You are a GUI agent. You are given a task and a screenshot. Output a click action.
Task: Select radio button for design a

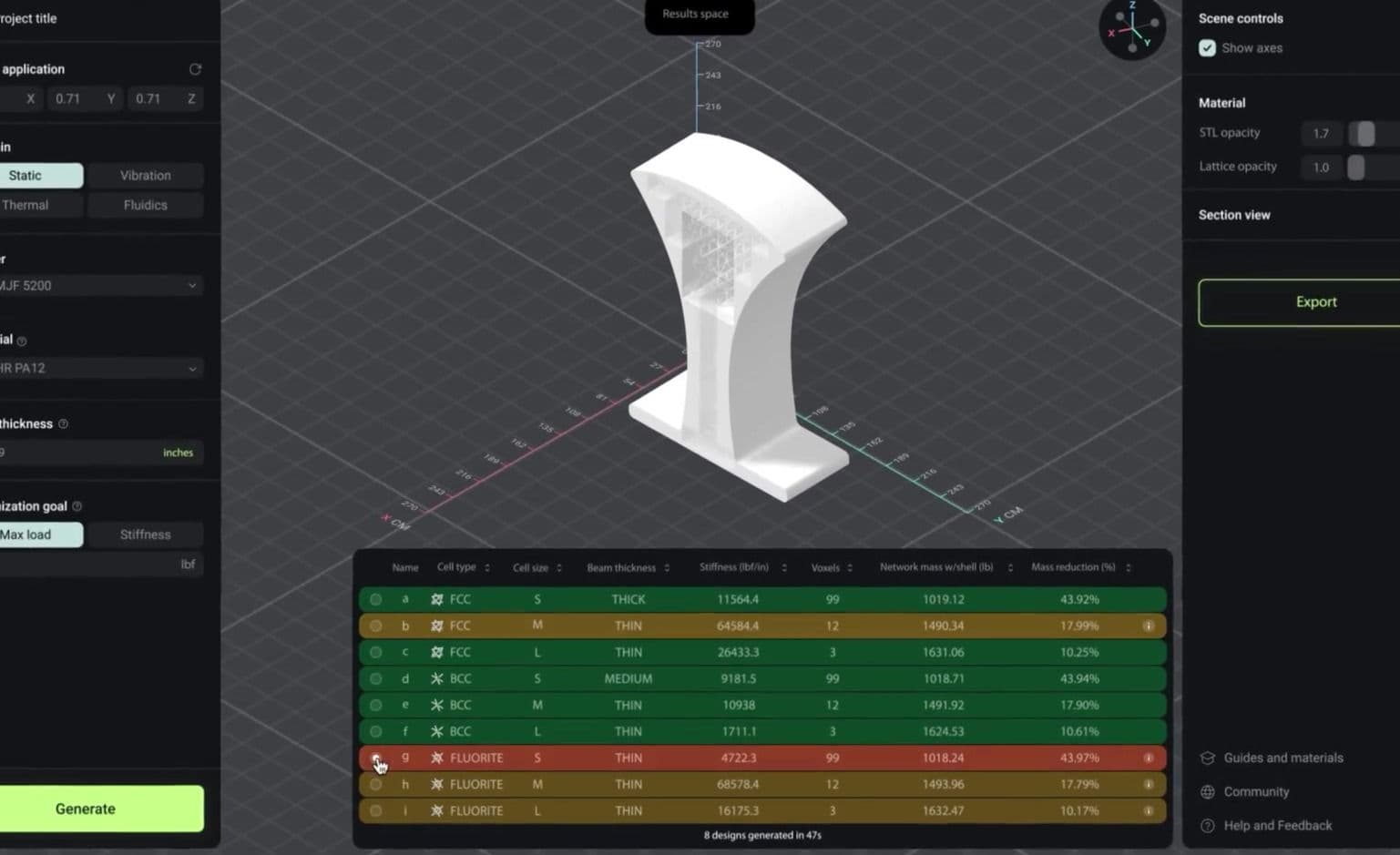375,599
